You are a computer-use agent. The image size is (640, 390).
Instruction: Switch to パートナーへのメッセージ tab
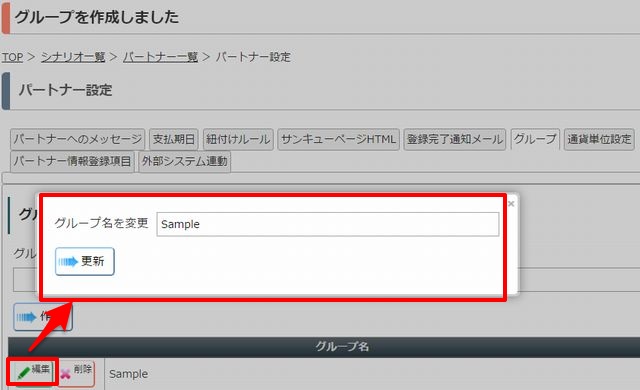pyautogui.click(x=78, y=139)
